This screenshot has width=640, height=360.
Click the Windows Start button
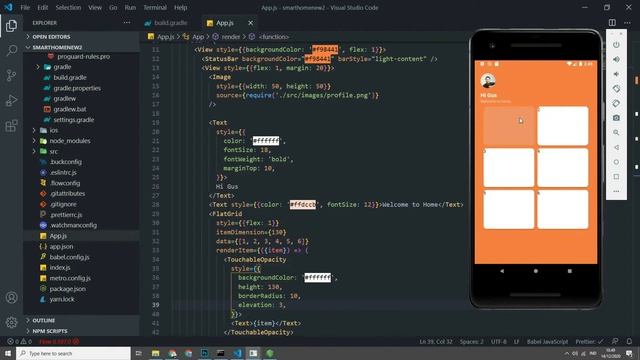tap(8, 353)
